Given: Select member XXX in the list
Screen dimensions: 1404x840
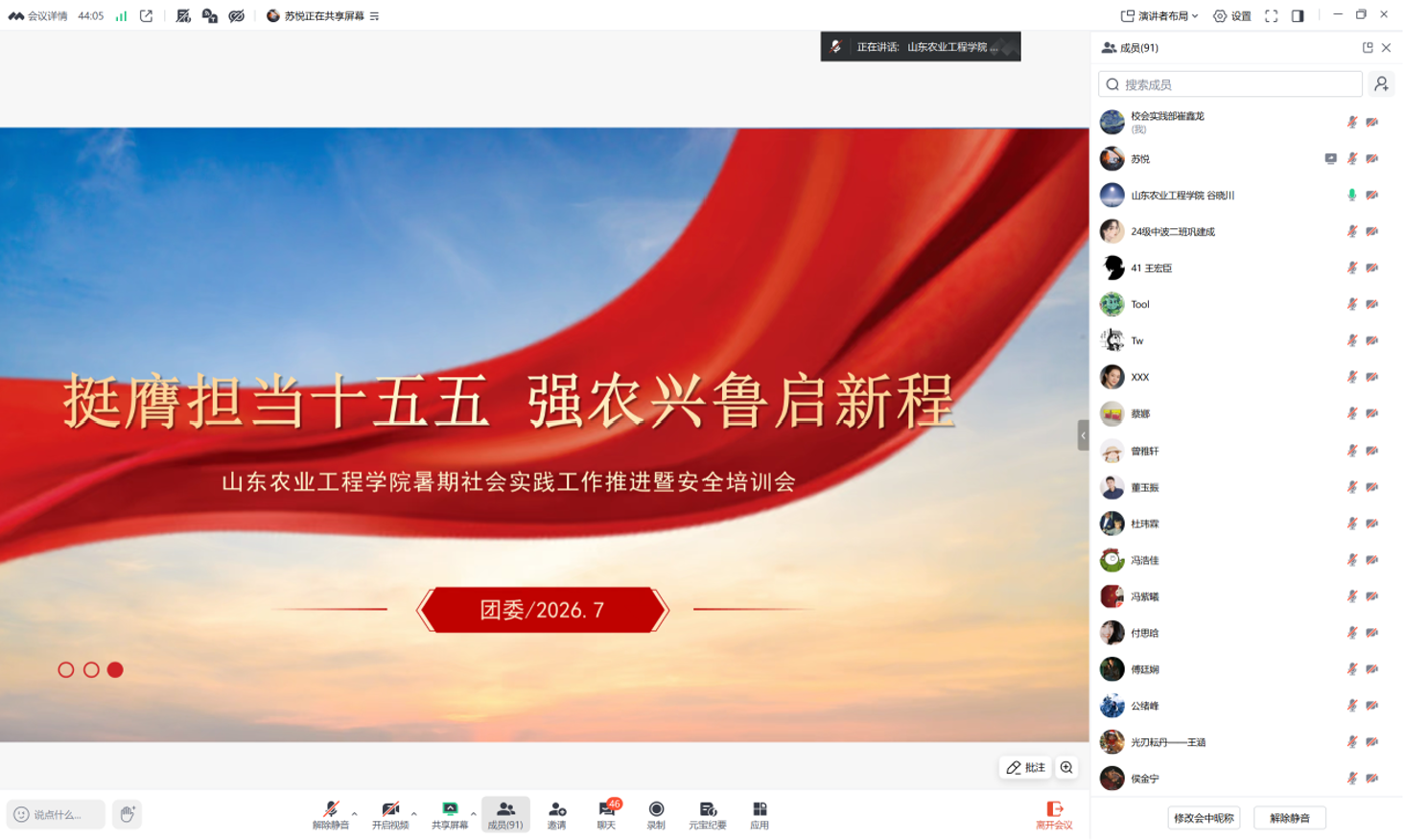Looking at the screenshot, I should 1246,377.
